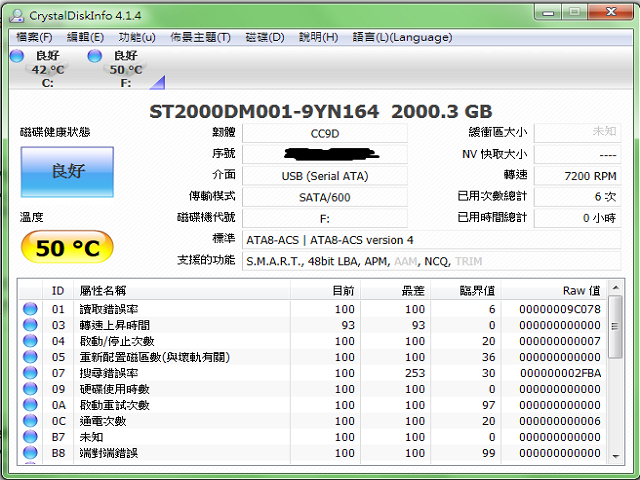Click the blue 良好 health status button
Screen dimensions: 640x480
pos(67,172)
